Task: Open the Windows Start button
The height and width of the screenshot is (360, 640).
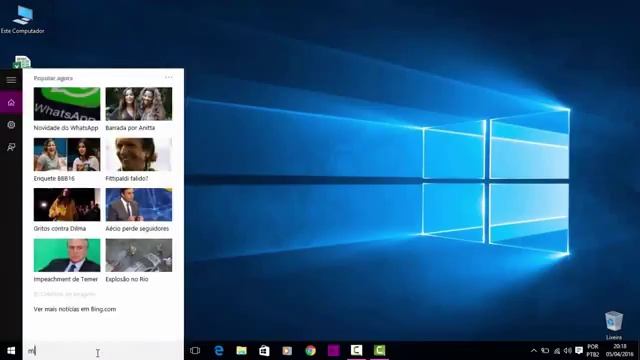Action: (11, 351)
